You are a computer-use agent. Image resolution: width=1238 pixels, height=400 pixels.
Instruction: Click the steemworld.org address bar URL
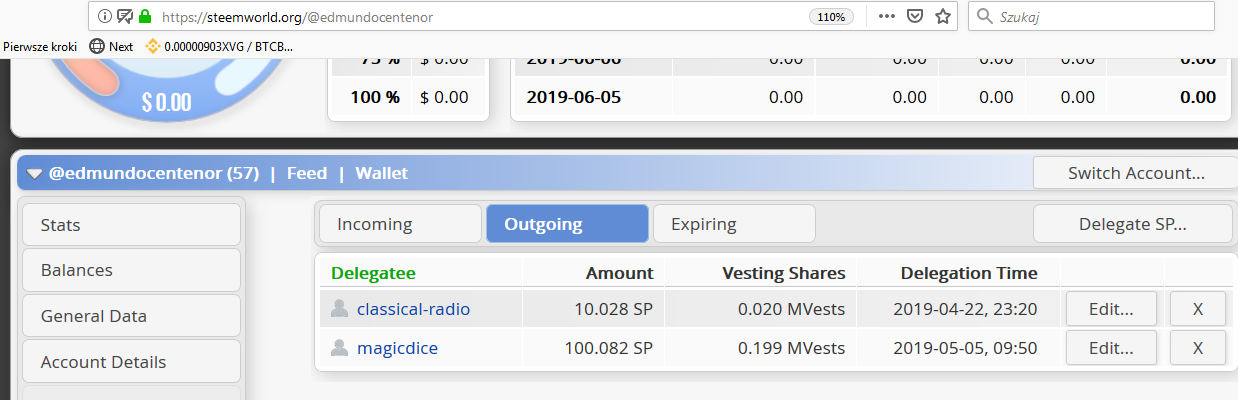(297, 17)
